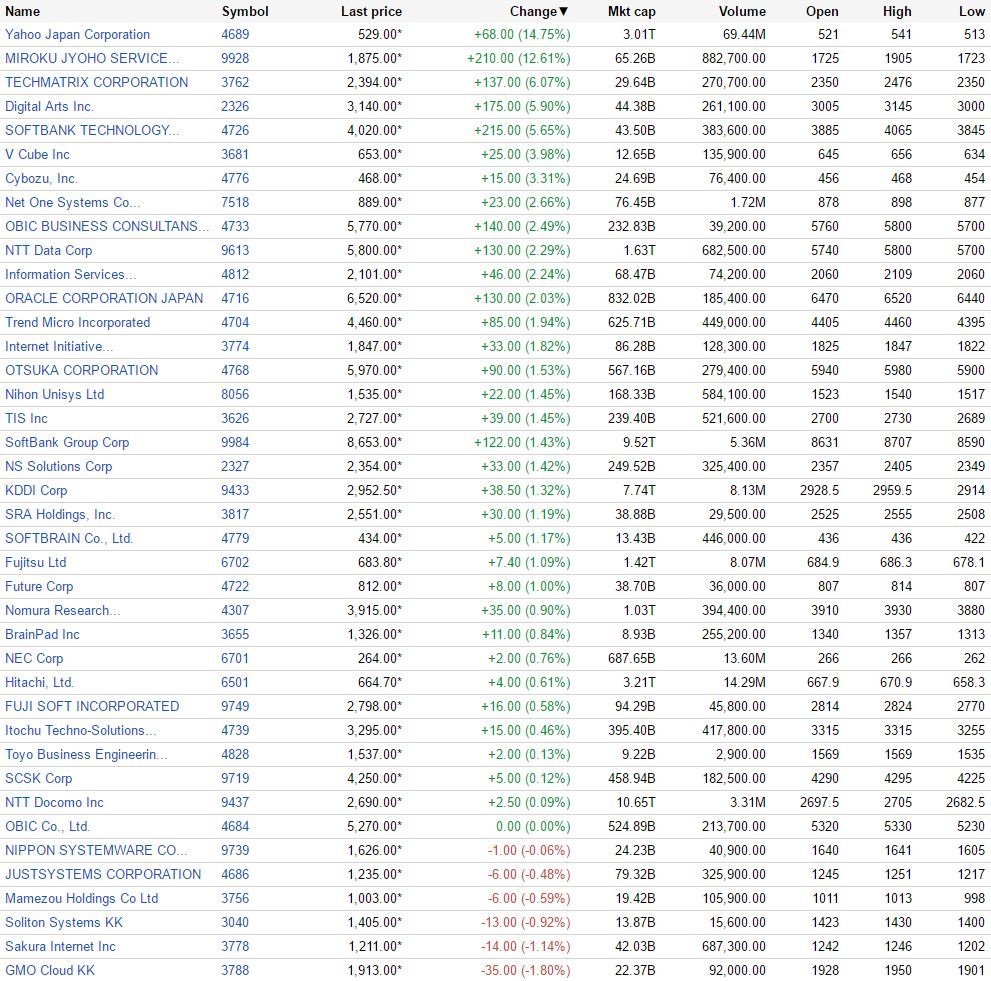Click symbol 9984 for SoftBank Group
Image resolution: width=991 pixels, height=981 pixels.
tap(235, 443)
